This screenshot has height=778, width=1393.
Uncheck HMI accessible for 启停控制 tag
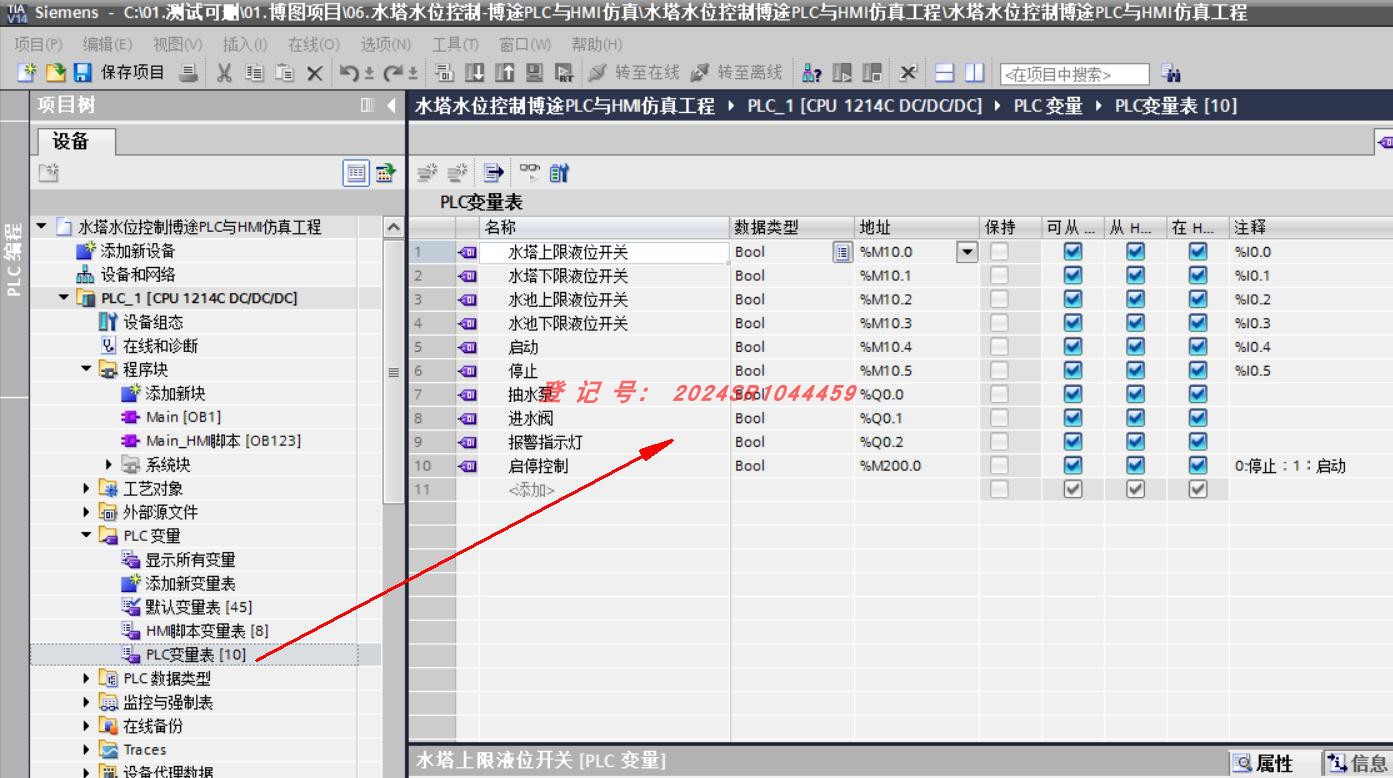pos(1073,466)
